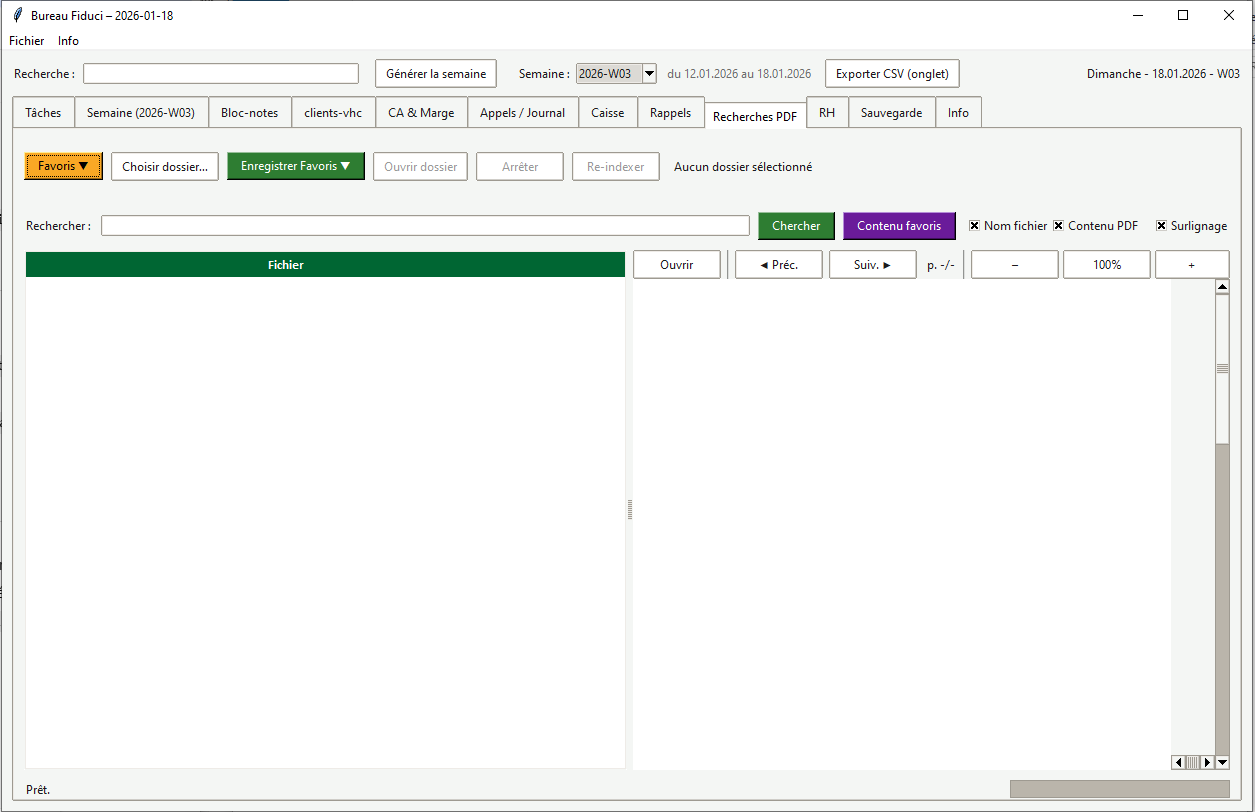Click the Exporter CSV (onglet) button
The width and height of the screenshot is (1255, 812).
891,74
